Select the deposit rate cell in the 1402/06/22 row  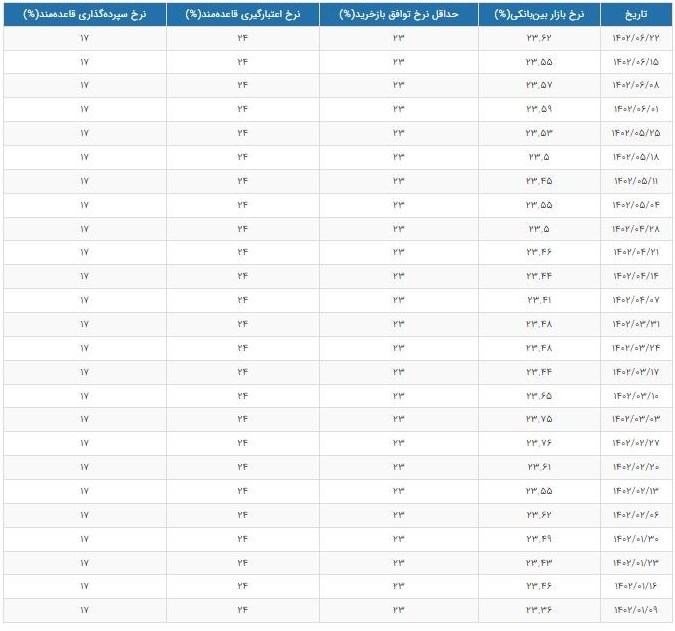(84, 38)
